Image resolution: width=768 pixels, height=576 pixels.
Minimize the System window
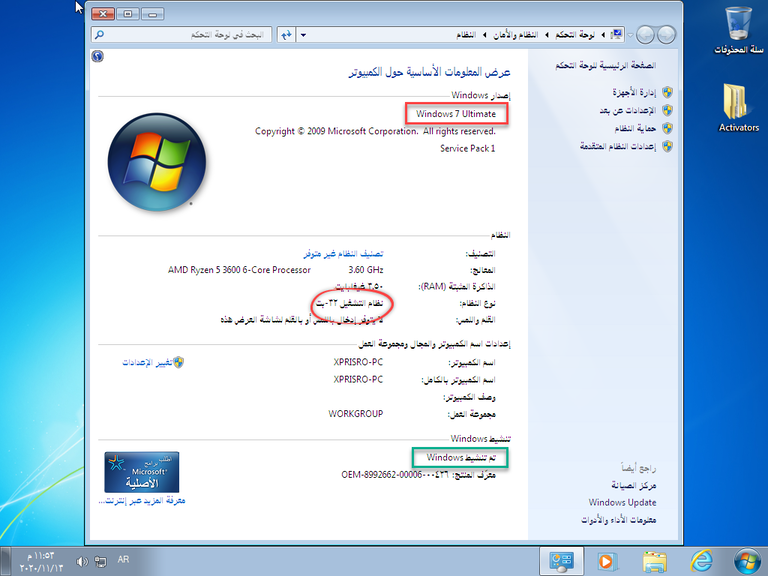tap(153, 14)
